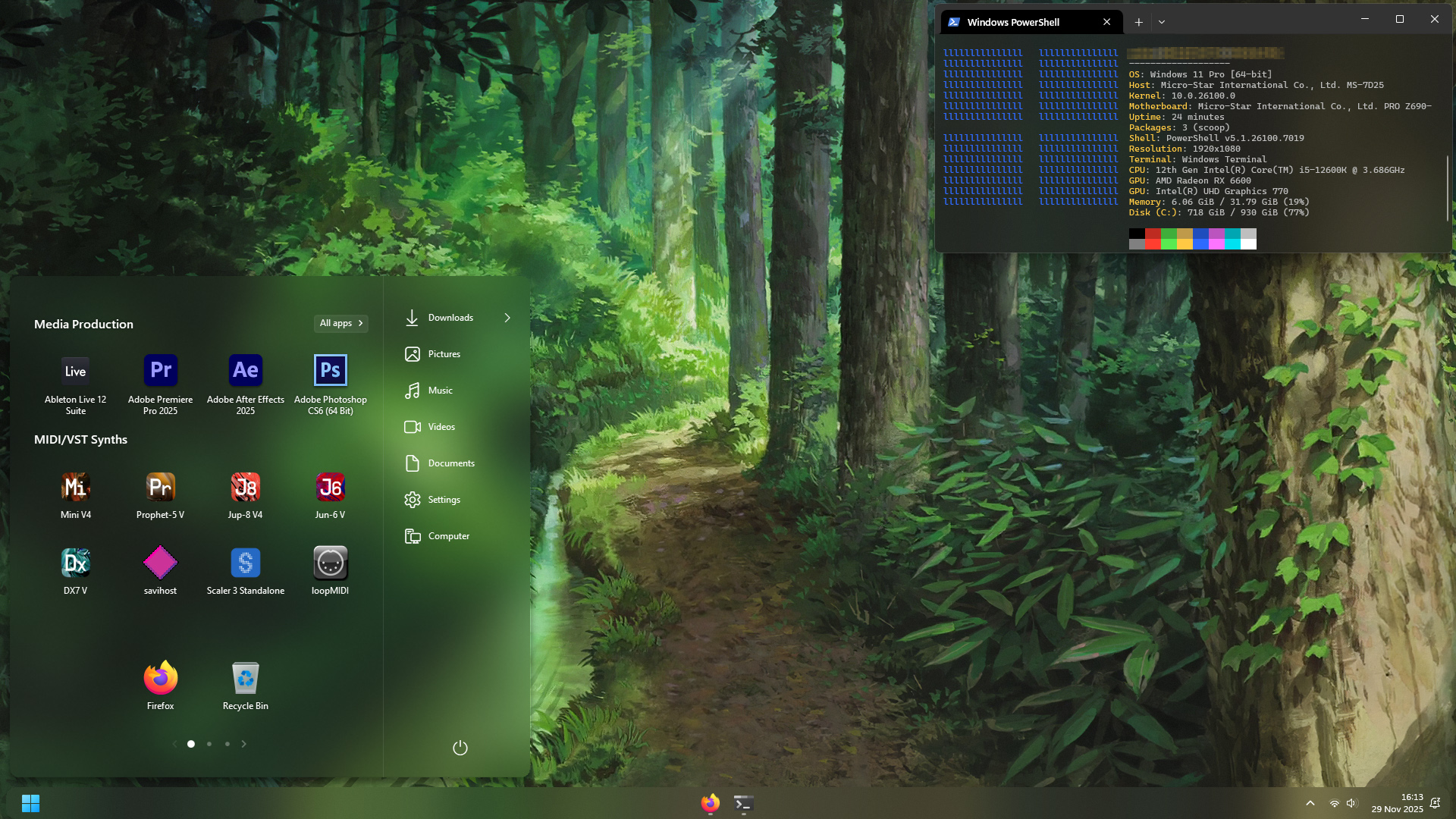
Task: Click the red color block in terminal
Action: [x=1153, y=234]
